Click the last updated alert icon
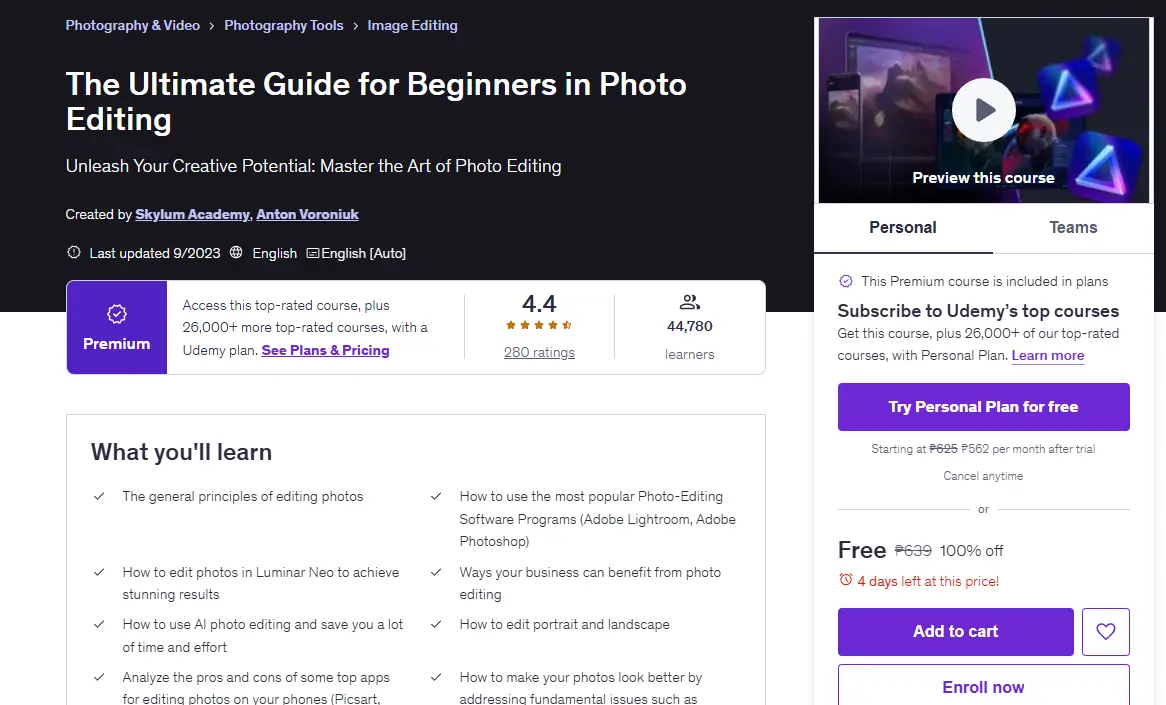The image size is (1166, 705). coord(74,252)
